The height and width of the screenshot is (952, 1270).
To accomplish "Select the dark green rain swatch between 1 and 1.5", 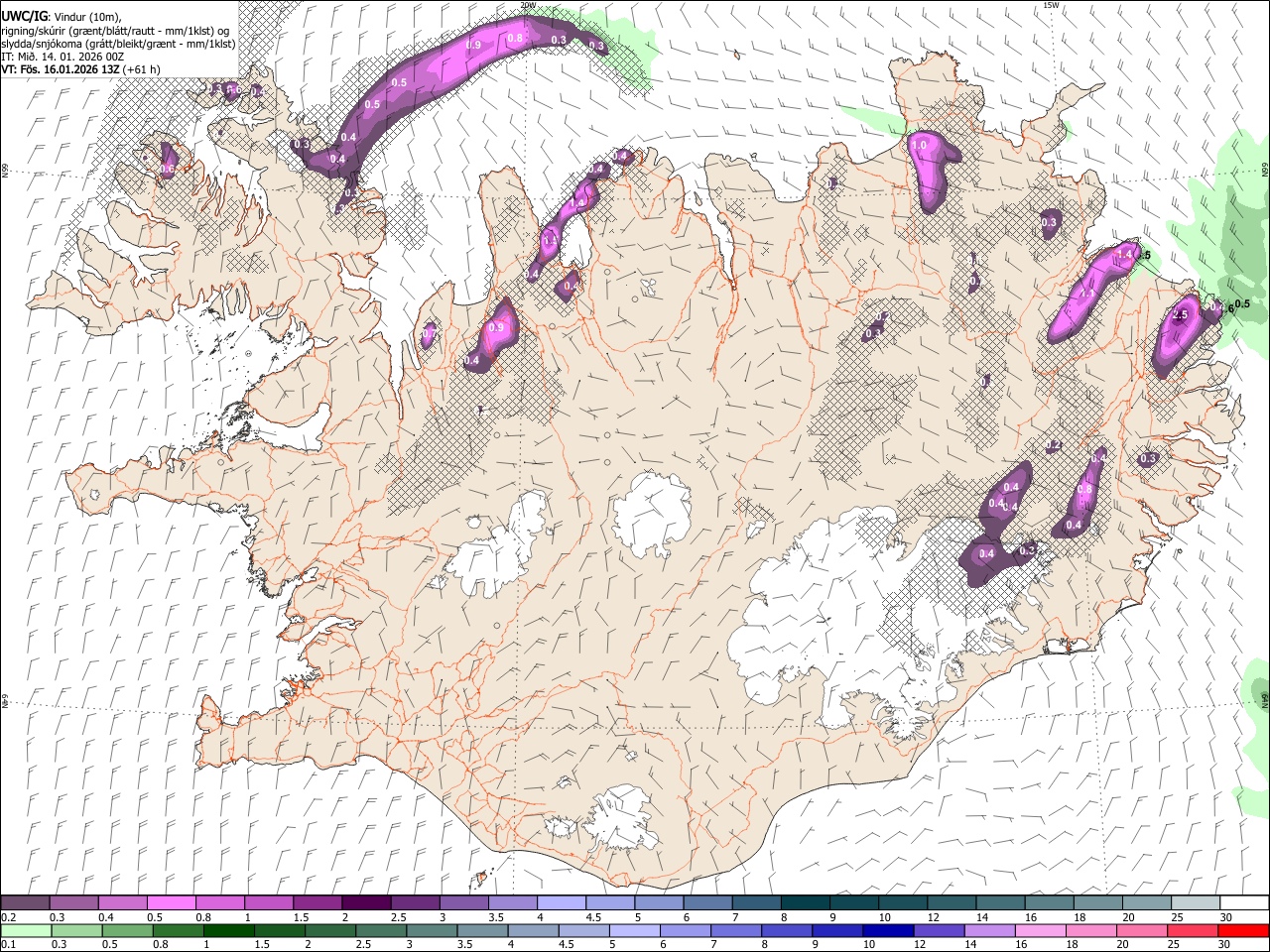I will tap(229, 930).
